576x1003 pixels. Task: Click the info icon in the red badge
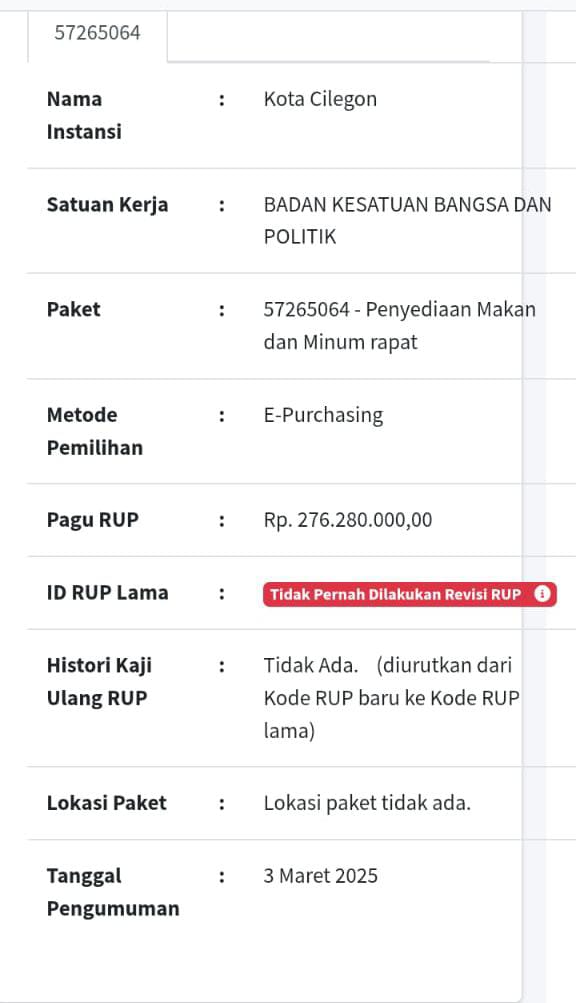[542, 594]
